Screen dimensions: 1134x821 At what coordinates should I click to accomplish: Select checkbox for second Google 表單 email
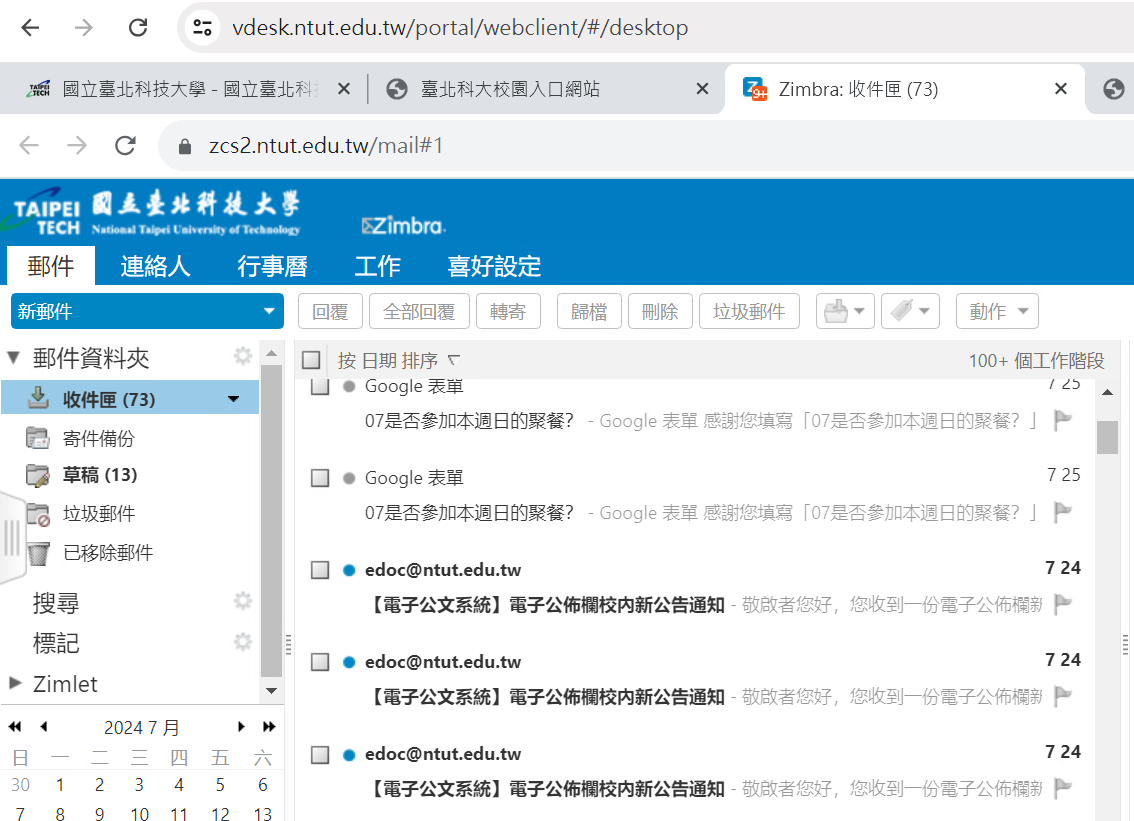coord(320,478)
